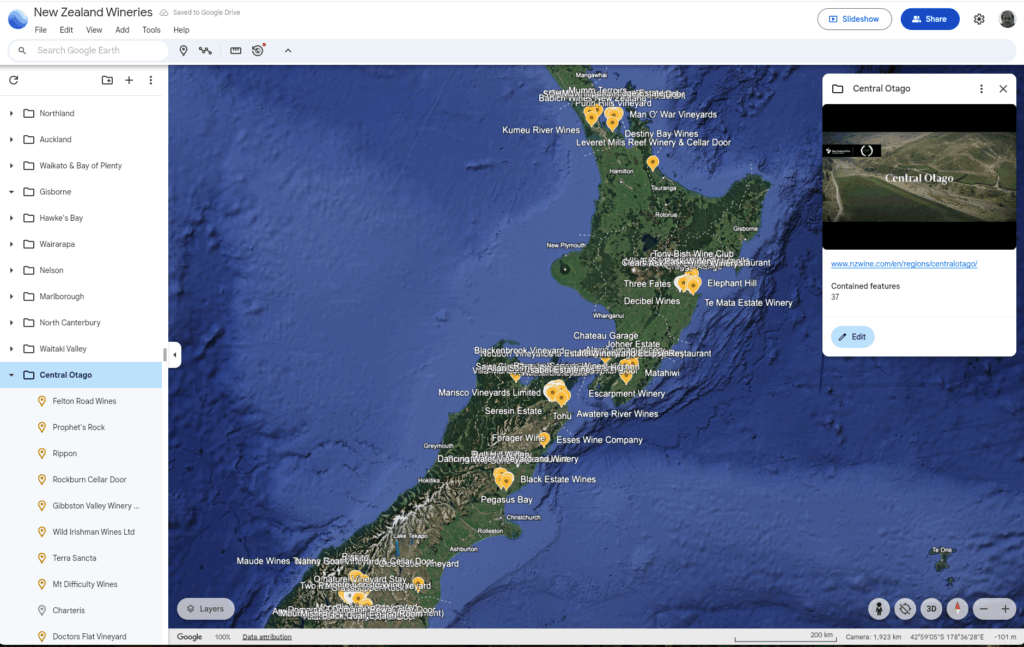
Task: Expand the Nelson folder
Action: tap(11, 270)
